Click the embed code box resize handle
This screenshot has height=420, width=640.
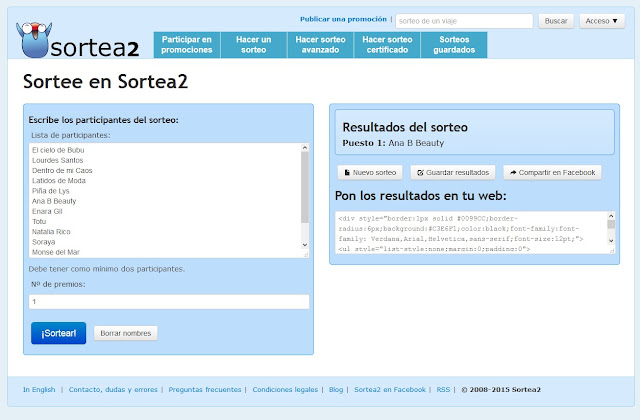point(612,251)
